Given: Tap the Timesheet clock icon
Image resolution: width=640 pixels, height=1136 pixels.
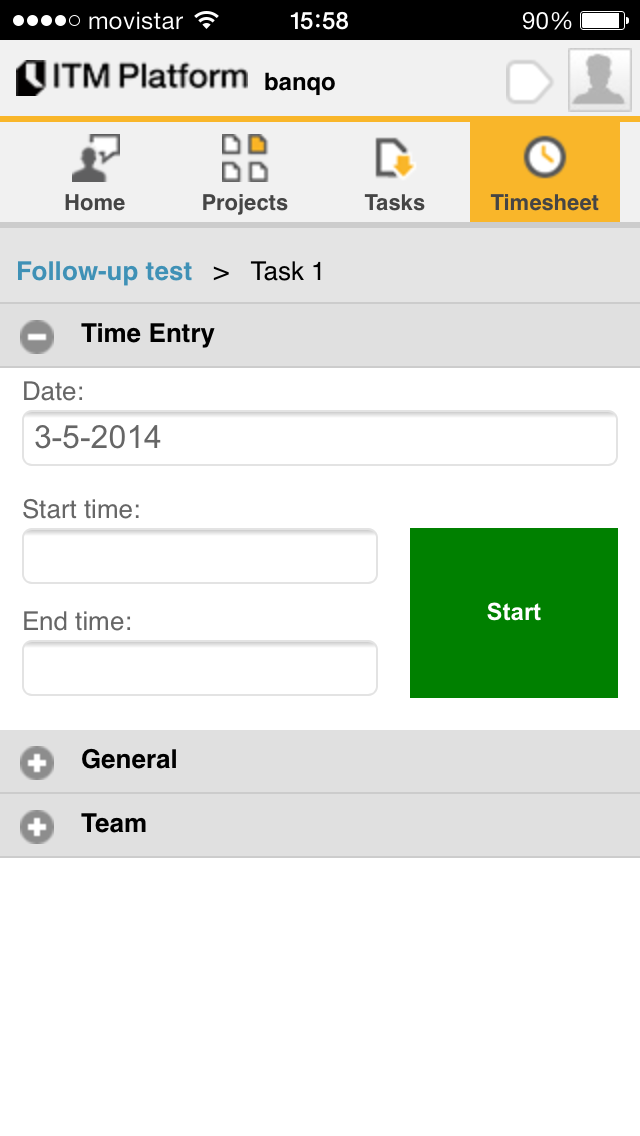Looking at the screenshot, I should [545, 158].
